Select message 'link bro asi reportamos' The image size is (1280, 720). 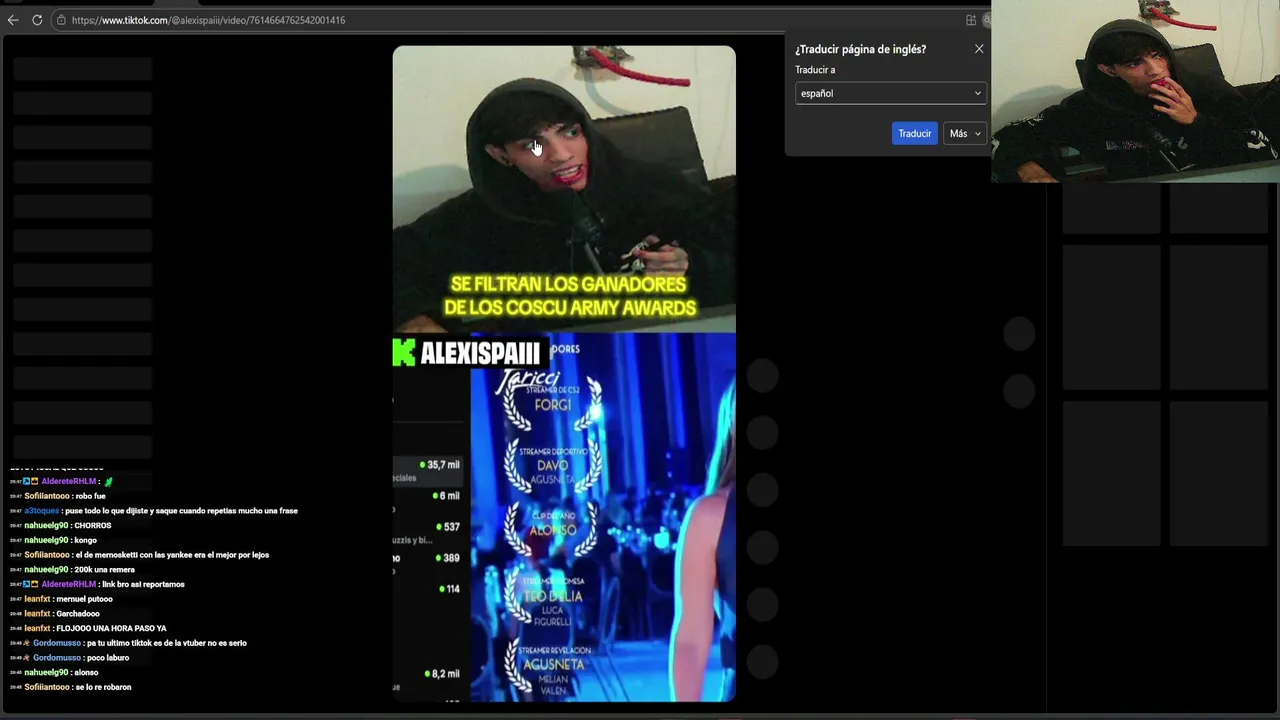[x=143, y=584]
